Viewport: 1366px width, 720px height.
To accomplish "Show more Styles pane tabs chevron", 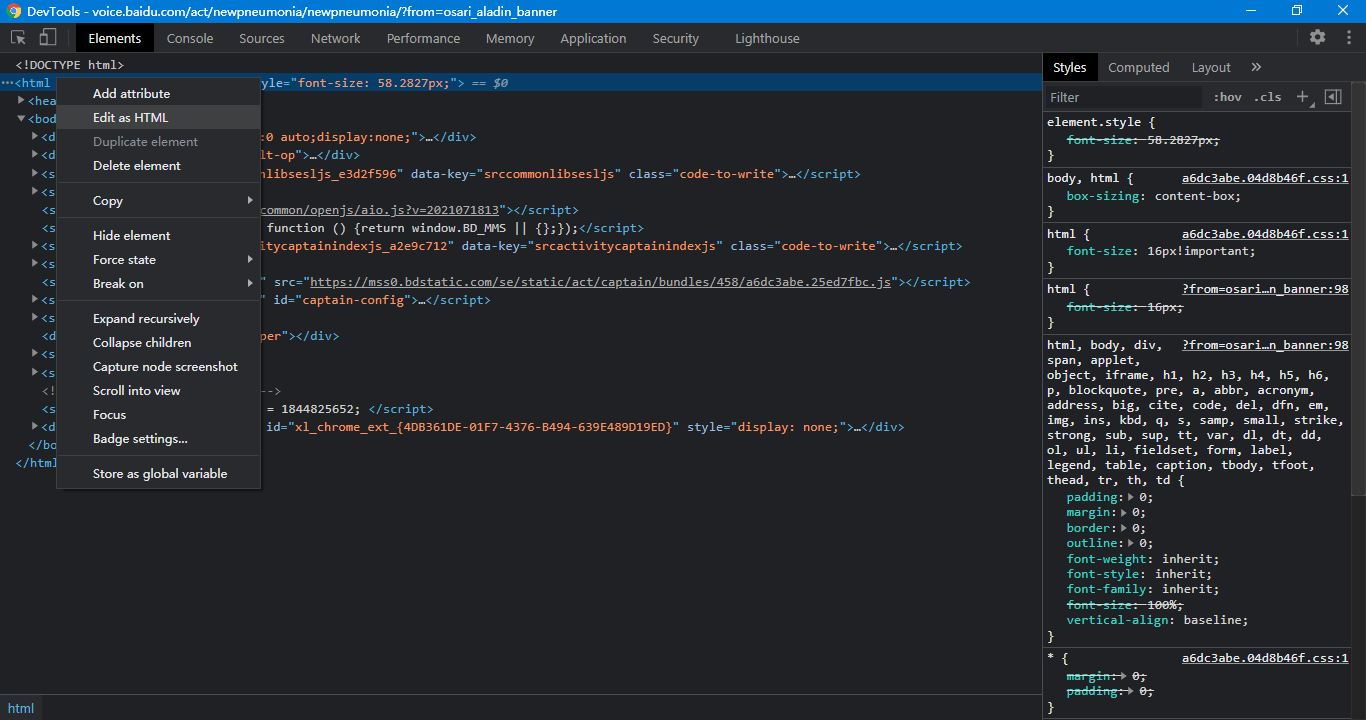I will [x=1256, y=67].
